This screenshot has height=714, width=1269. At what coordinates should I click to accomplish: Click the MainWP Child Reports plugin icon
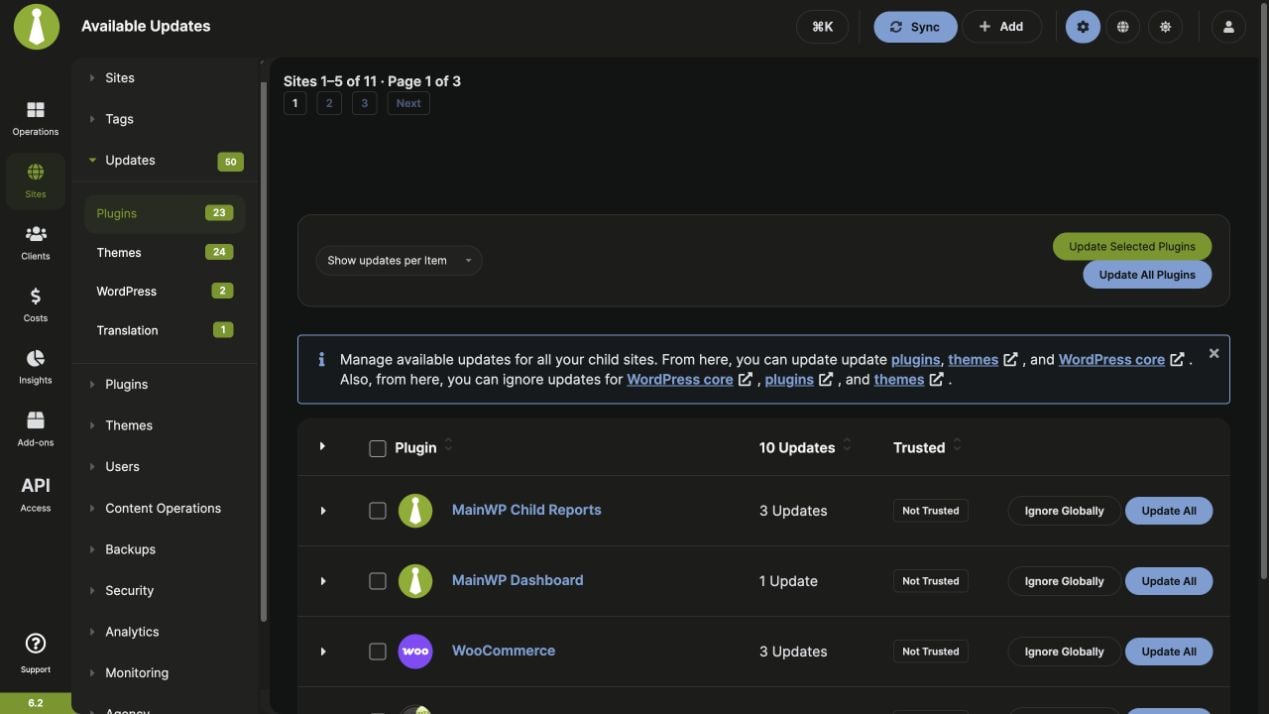pyautogui.click(x=415, y=510)
